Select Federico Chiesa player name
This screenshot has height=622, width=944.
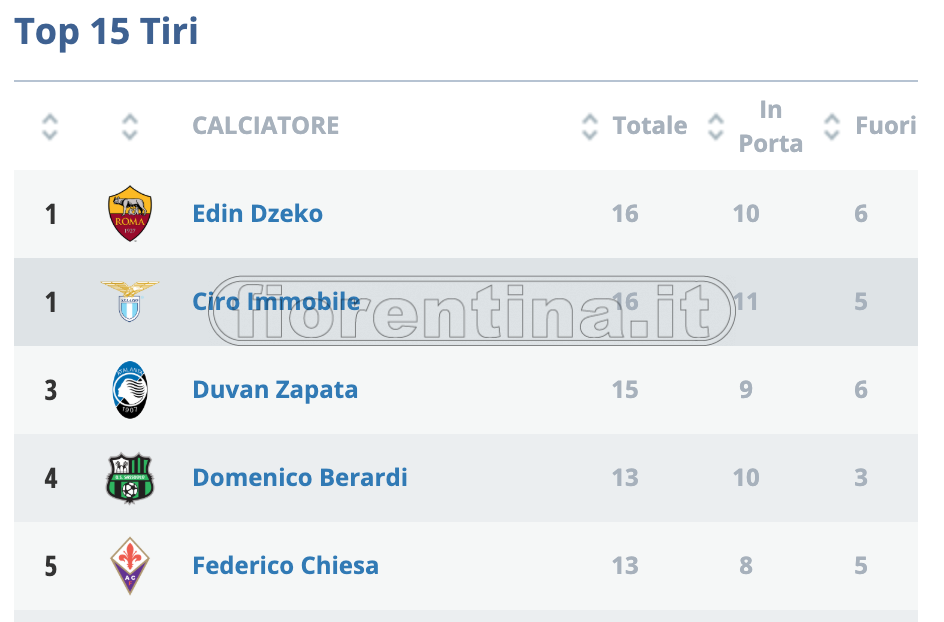tap(285, 565)
